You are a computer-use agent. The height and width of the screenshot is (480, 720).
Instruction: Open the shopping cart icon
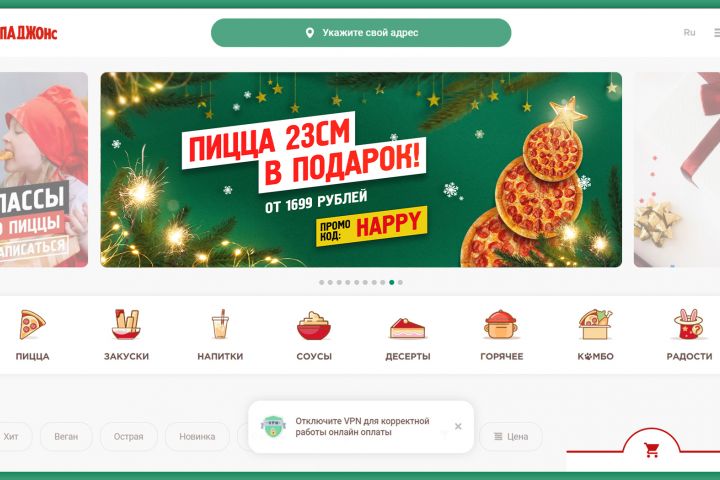[x=651, y=450]
